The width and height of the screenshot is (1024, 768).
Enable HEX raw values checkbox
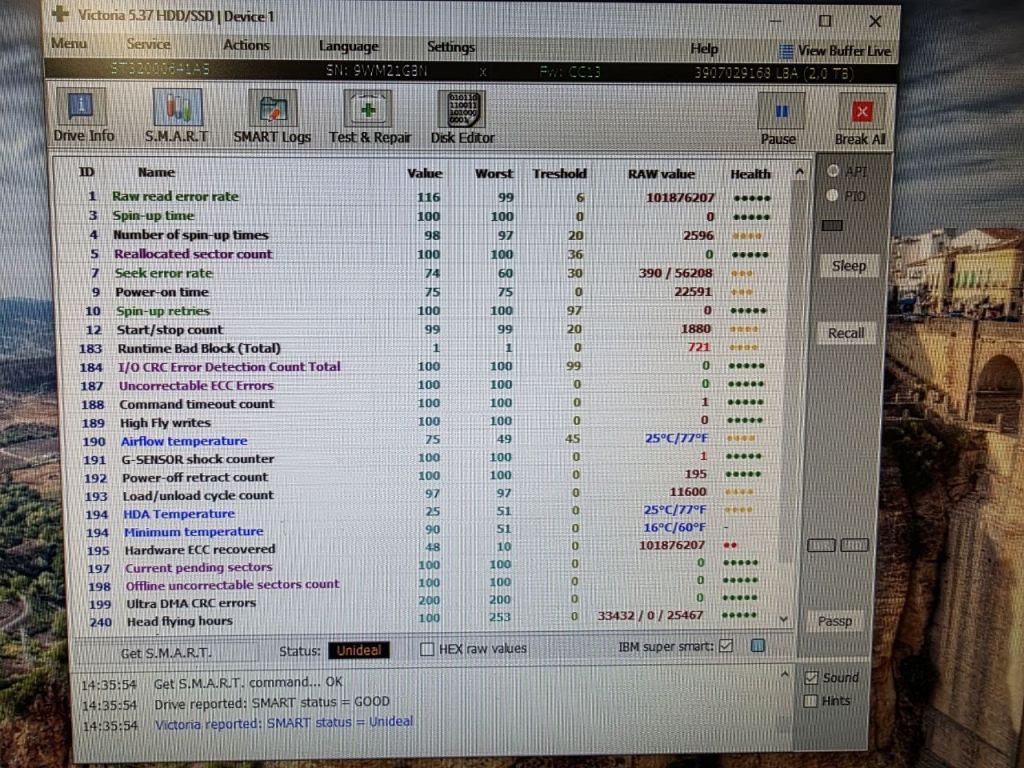[x=427, y=648]
